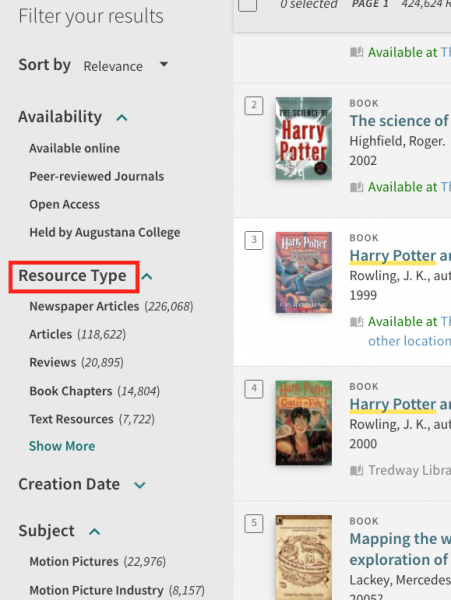
Task: Tick the select-all results checkbox
Action: (x=247, y=4)
